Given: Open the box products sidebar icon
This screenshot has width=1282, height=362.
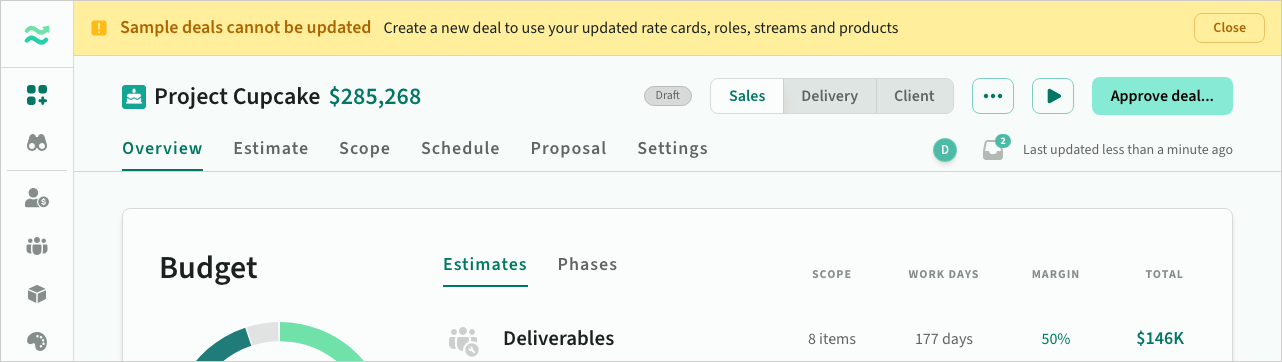Looking at the screenshot, I should pos(37,294).
